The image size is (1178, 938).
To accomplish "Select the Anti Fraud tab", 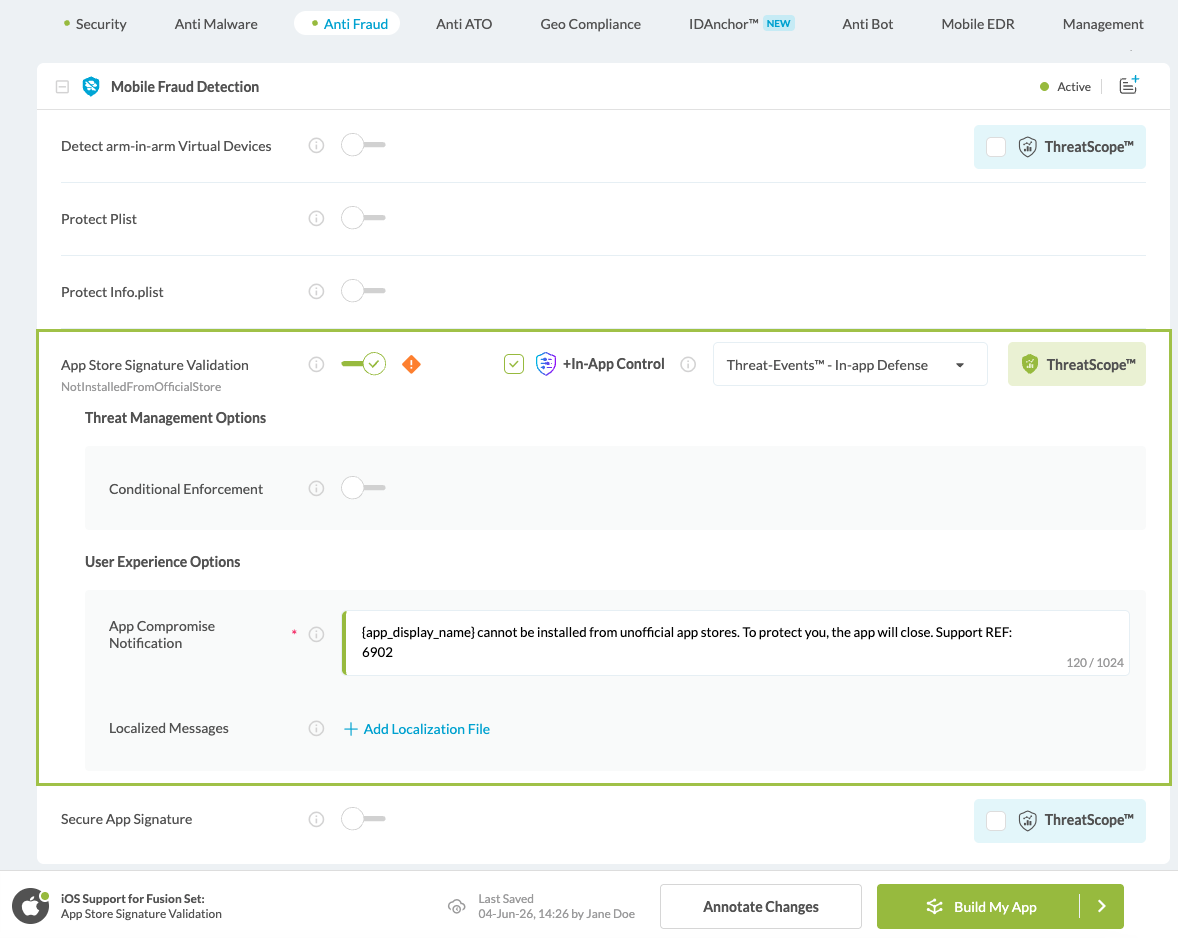I will tap(347, 24).
